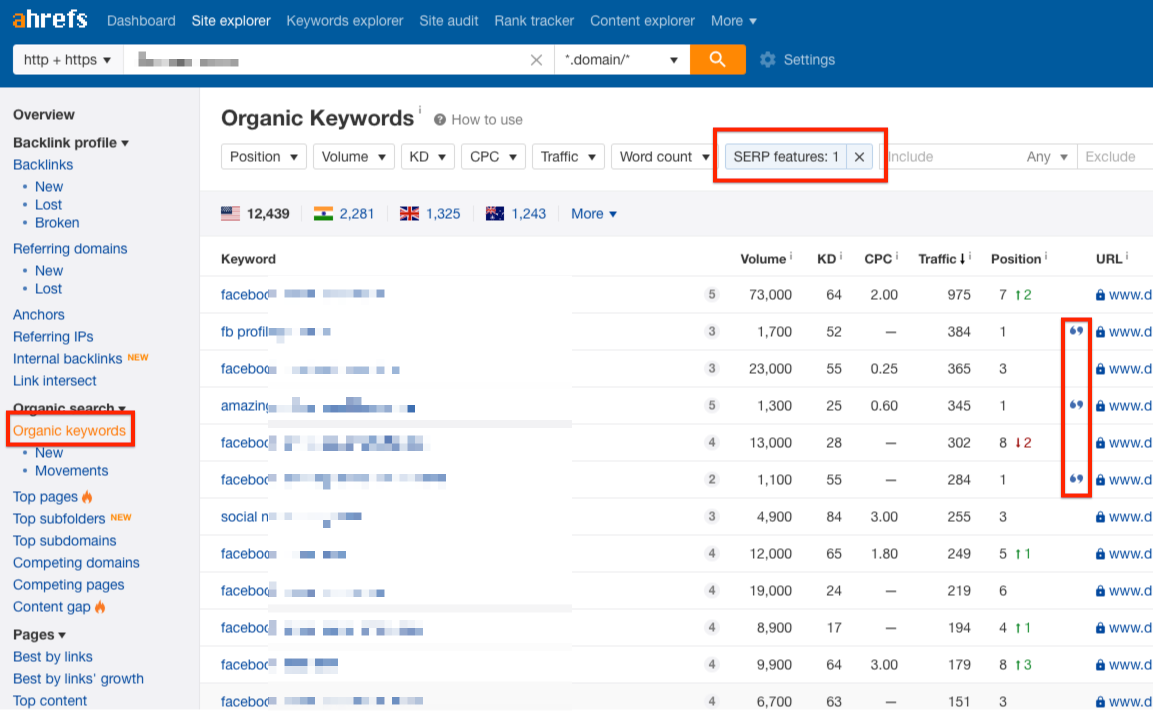Click lock icon in the 4,900 volume row
This screenshot has width=1153, height=718.
click(1100, 517)
